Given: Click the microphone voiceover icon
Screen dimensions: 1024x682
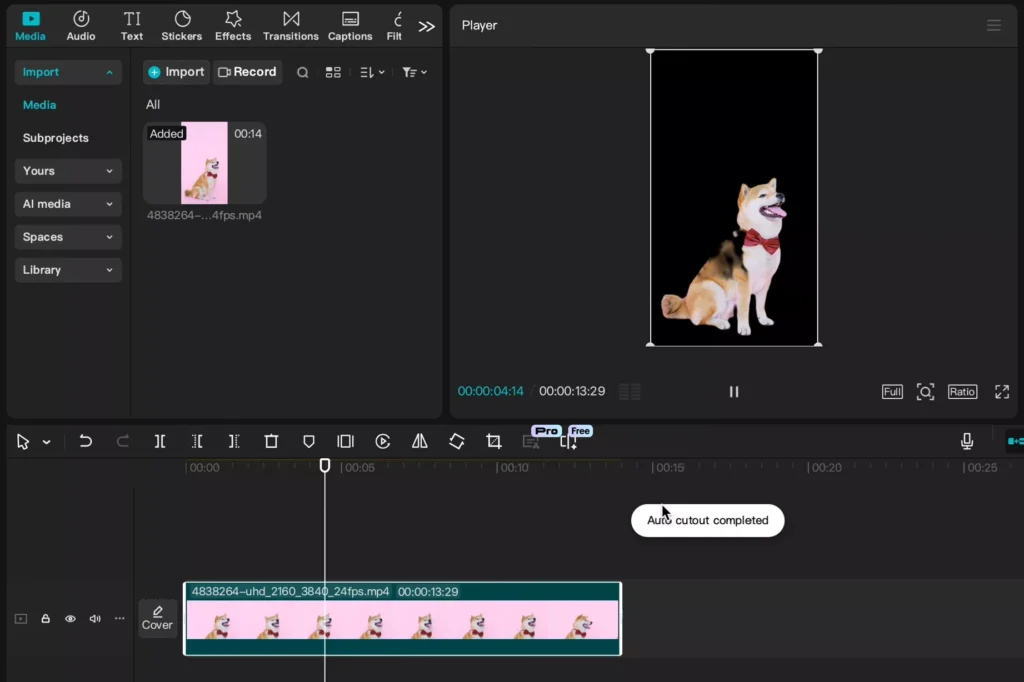Looking at the screenshot, I should click(967, 442).
